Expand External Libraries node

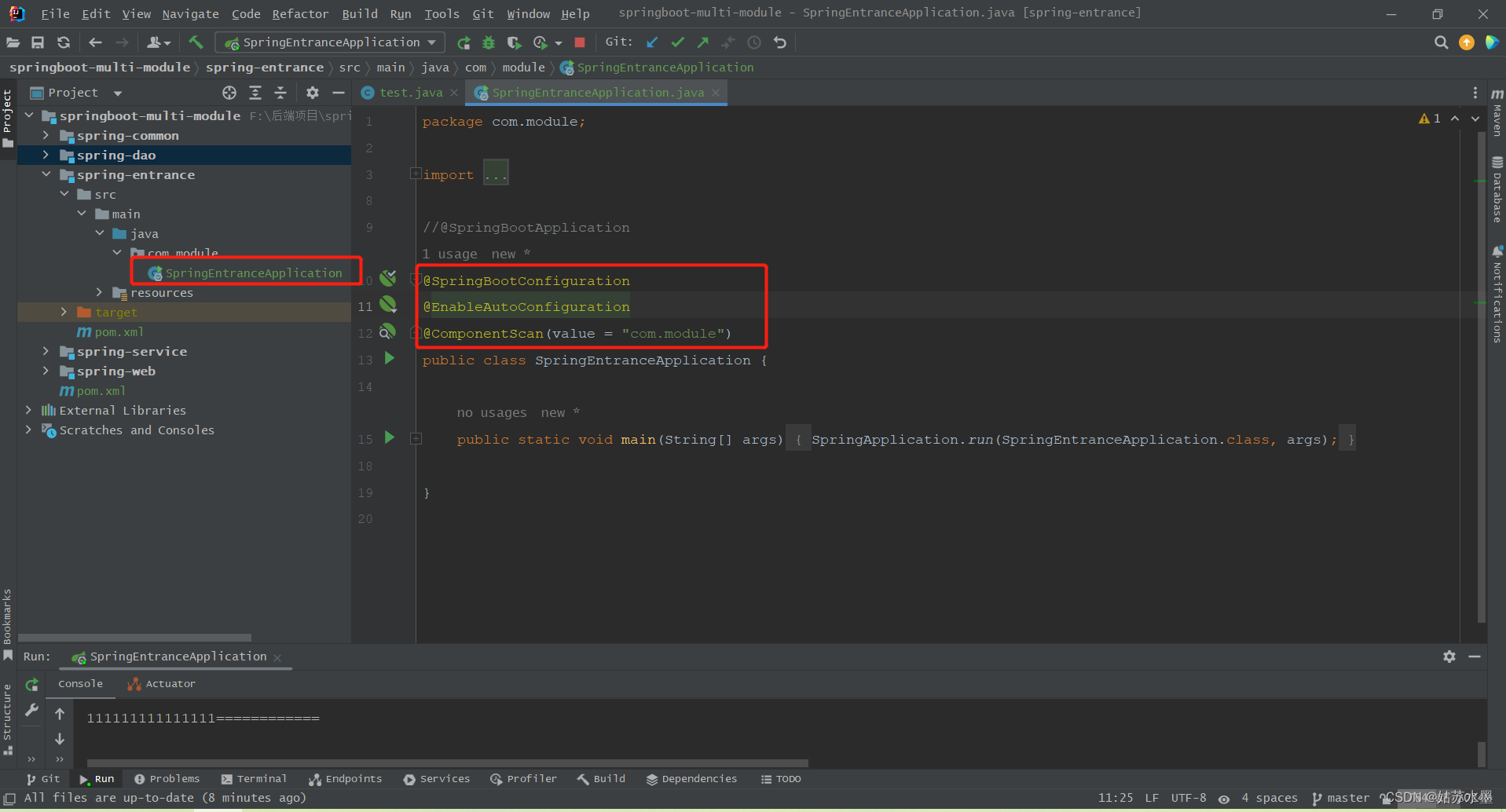point(28,410)
